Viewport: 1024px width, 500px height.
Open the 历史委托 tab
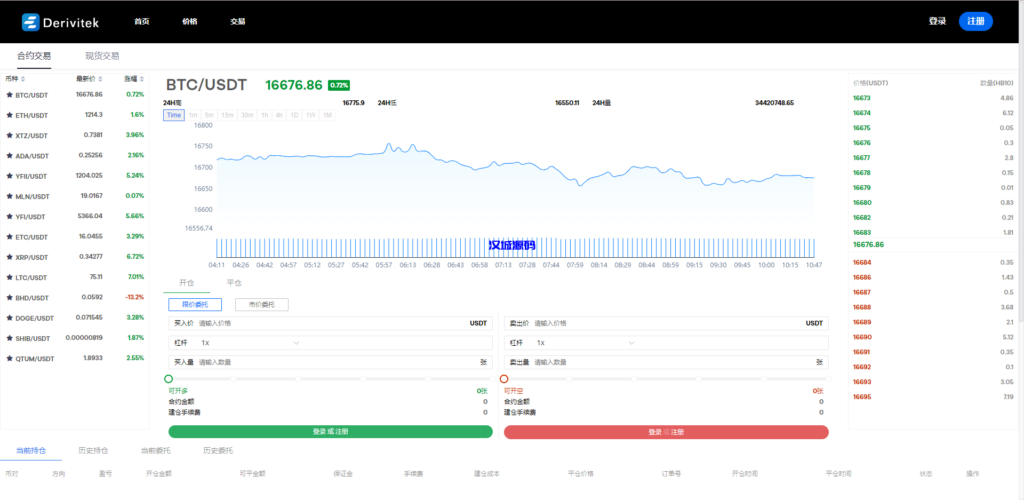(x=218, y=451)
